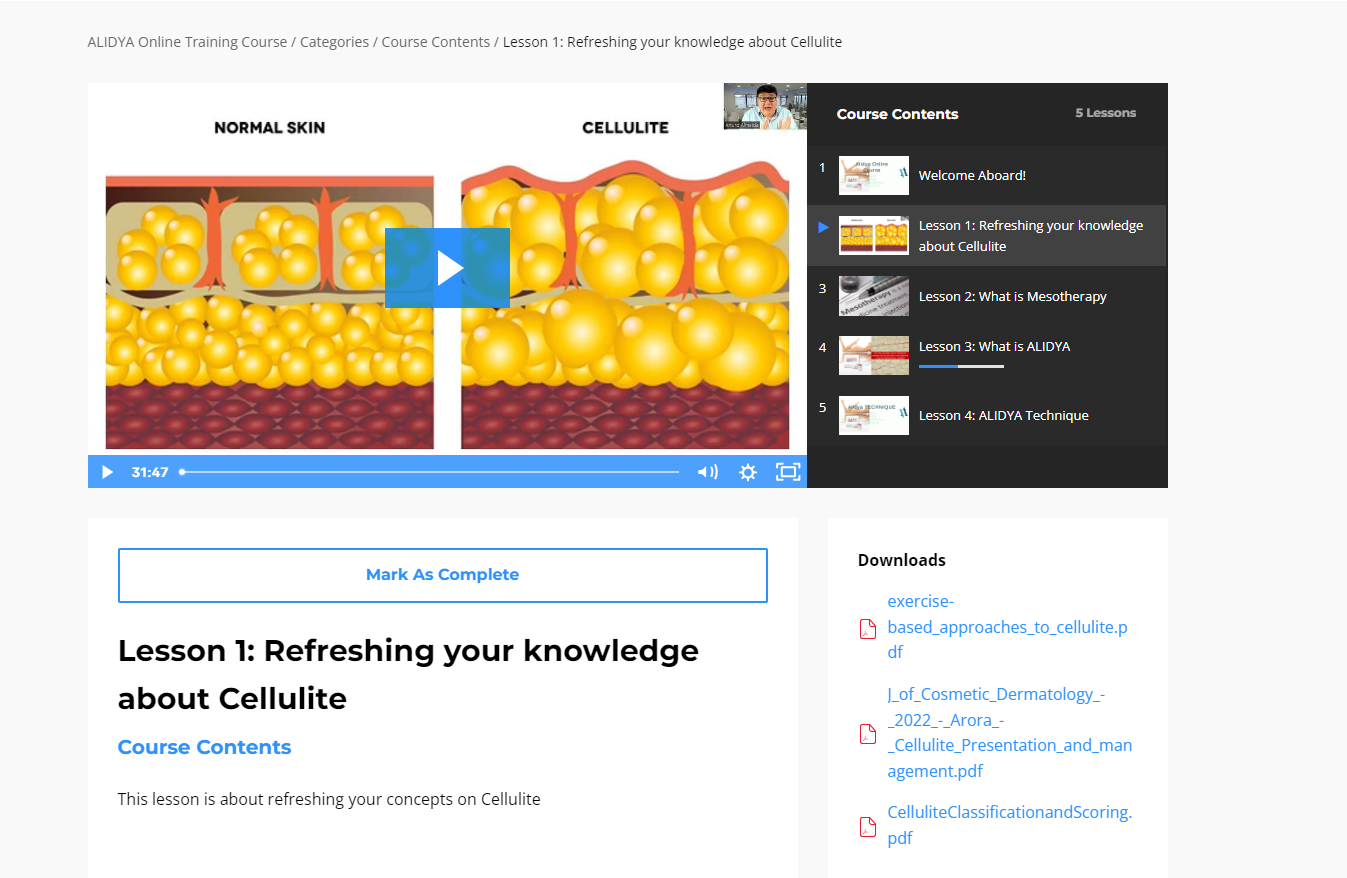Open ALIDYA Online Training Course breadcrumb
The height and width of the screenshot is (878, 1347).
click(x=187, y=42)
